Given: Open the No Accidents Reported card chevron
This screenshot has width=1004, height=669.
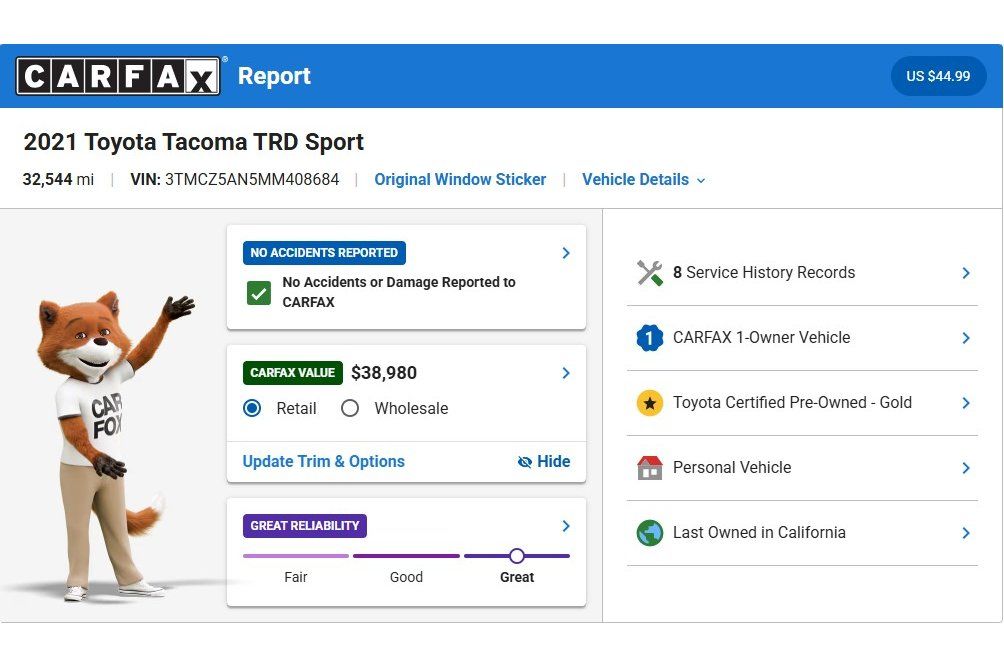Looking at the screenshot, I should [x=566, y=253].
